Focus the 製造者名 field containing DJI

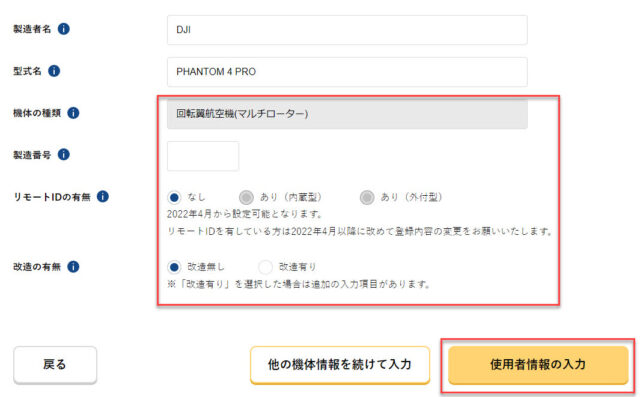347,30
